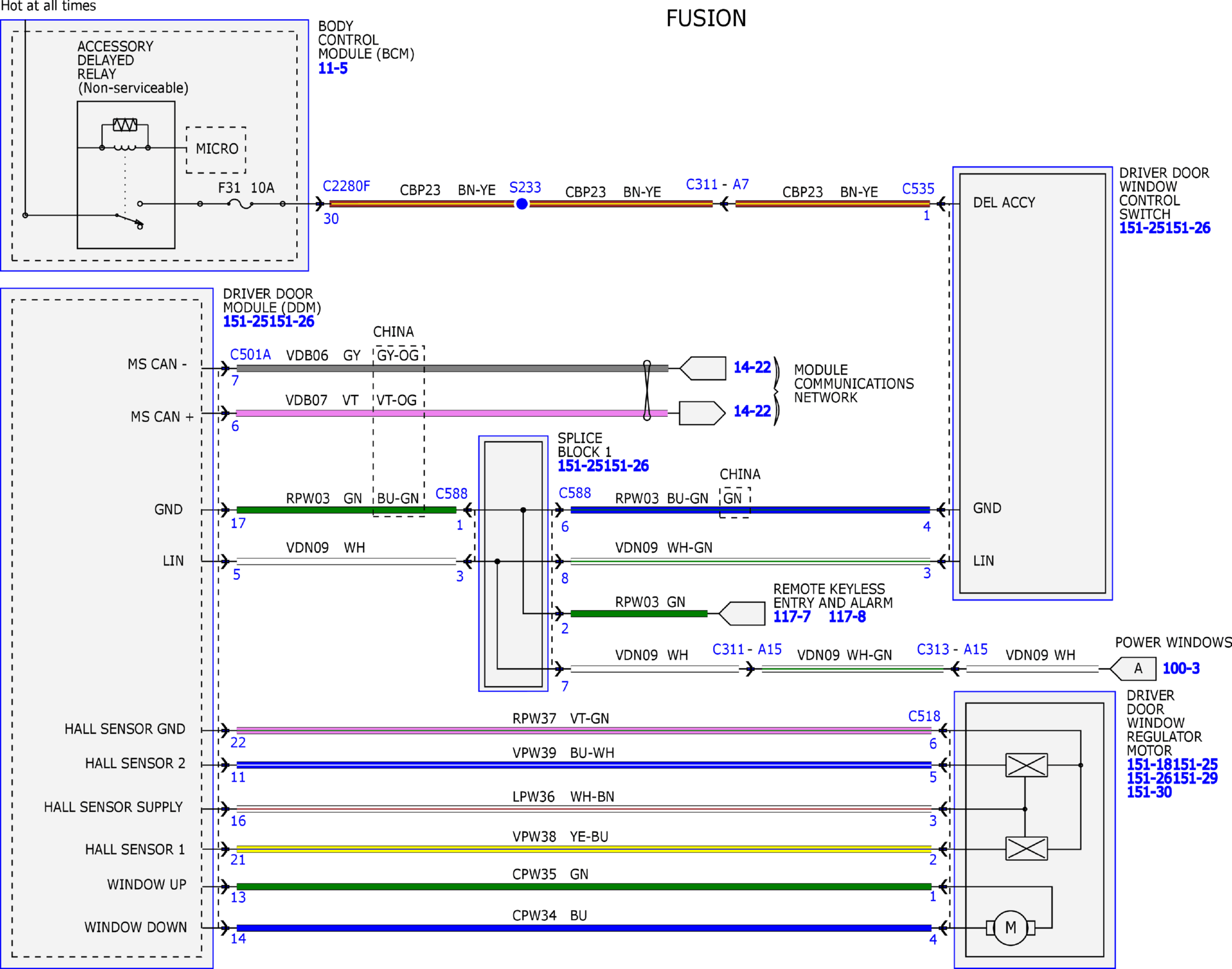Select connector label C313 - A15
The width and height of the screenshot is (1232, 969).
953,649
